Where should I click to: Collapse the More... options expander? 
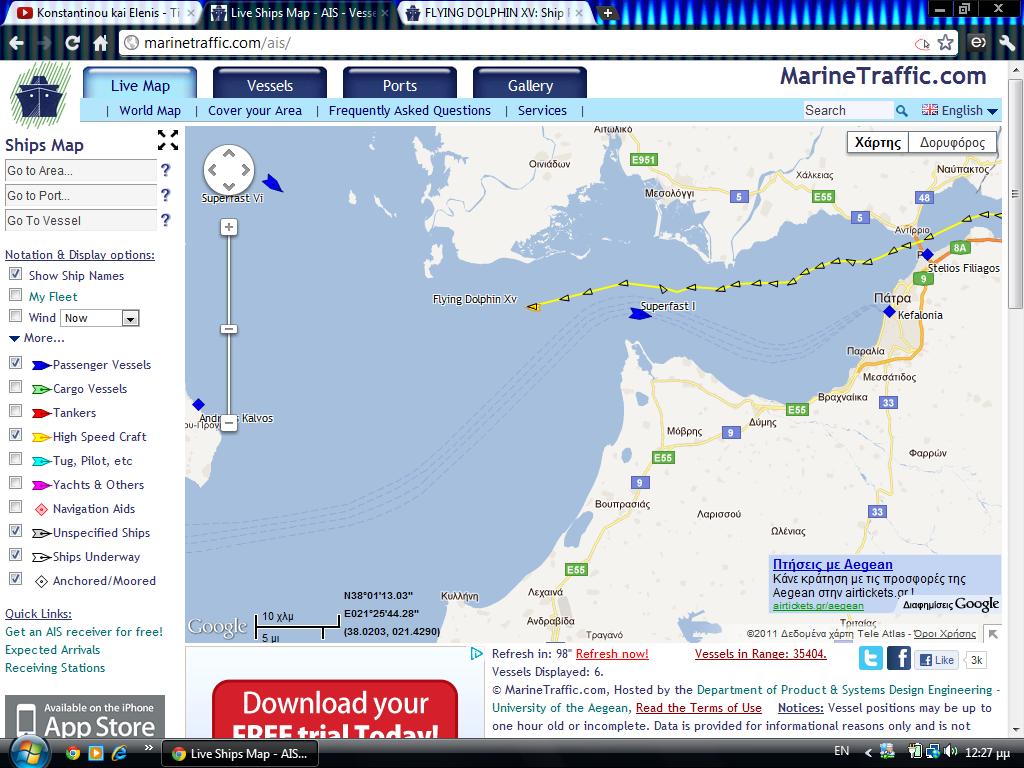coord(37,338)
